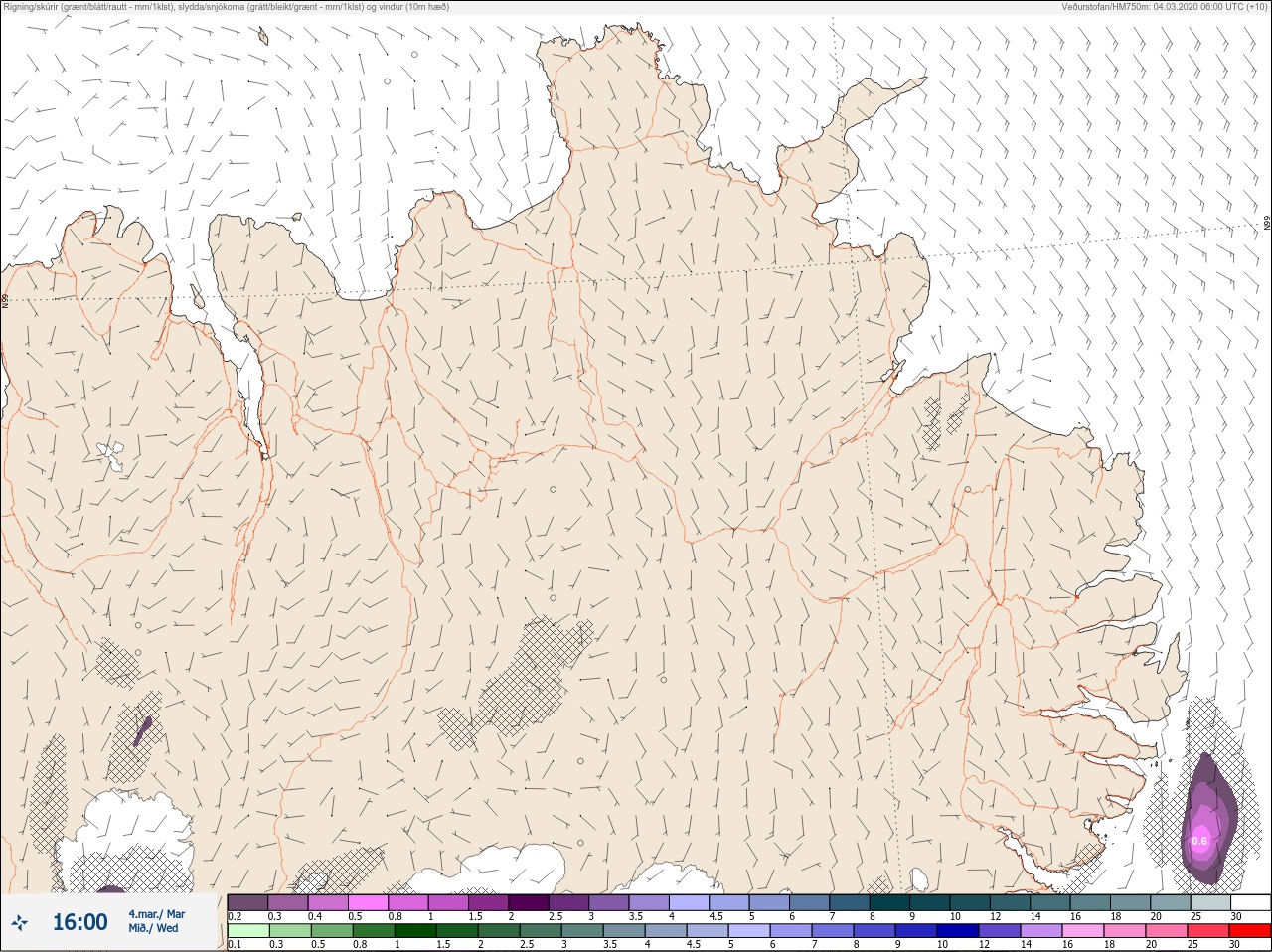Image resolution: width=1272 pixels, height=952 pixels.
Task: Click the N66 latitude label at the right edge
Action: (1267, 224)
